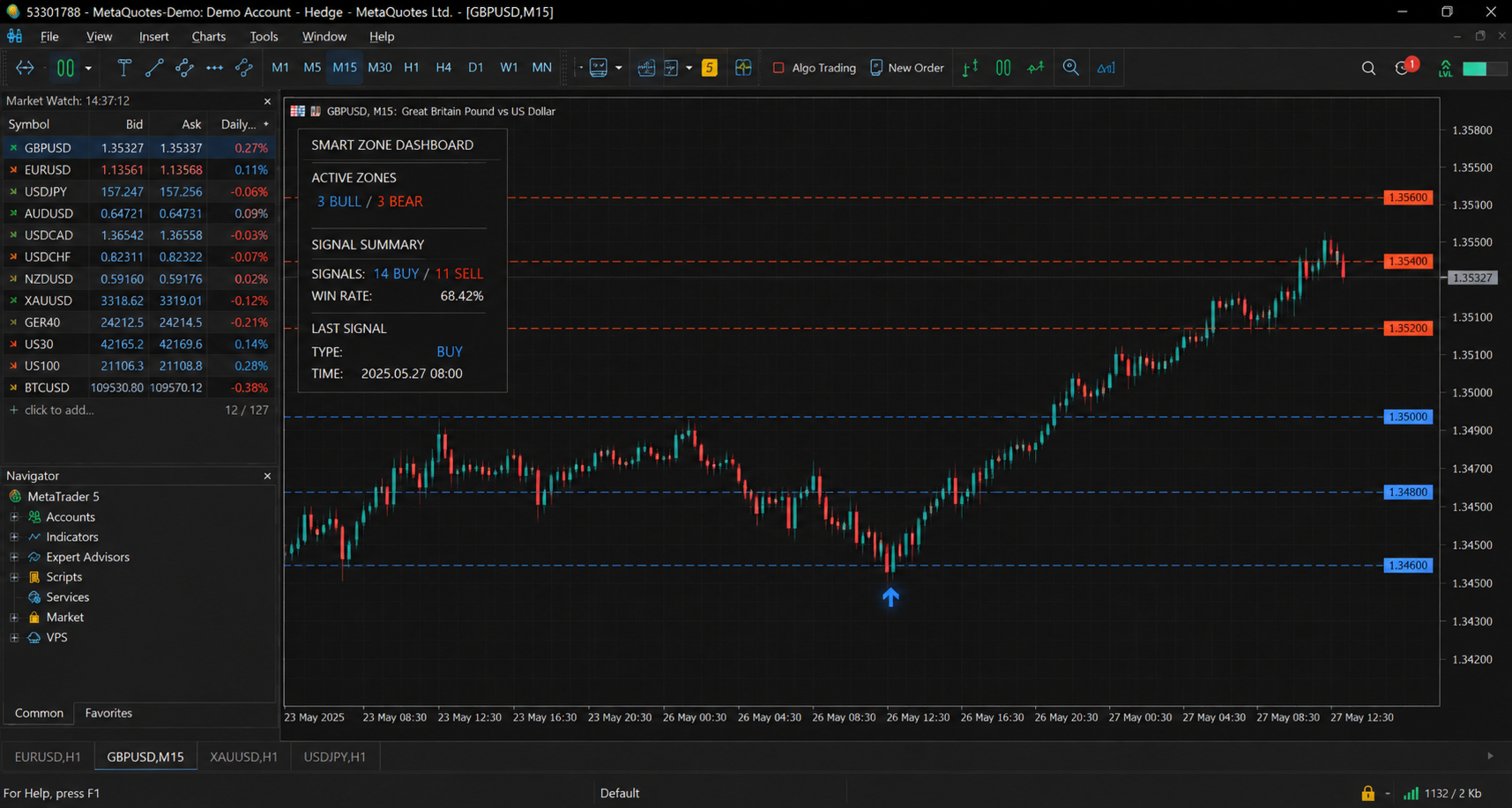Expand the templates dropdown arrow
This screenshot has width=1512, height=808.
[619, 68]
